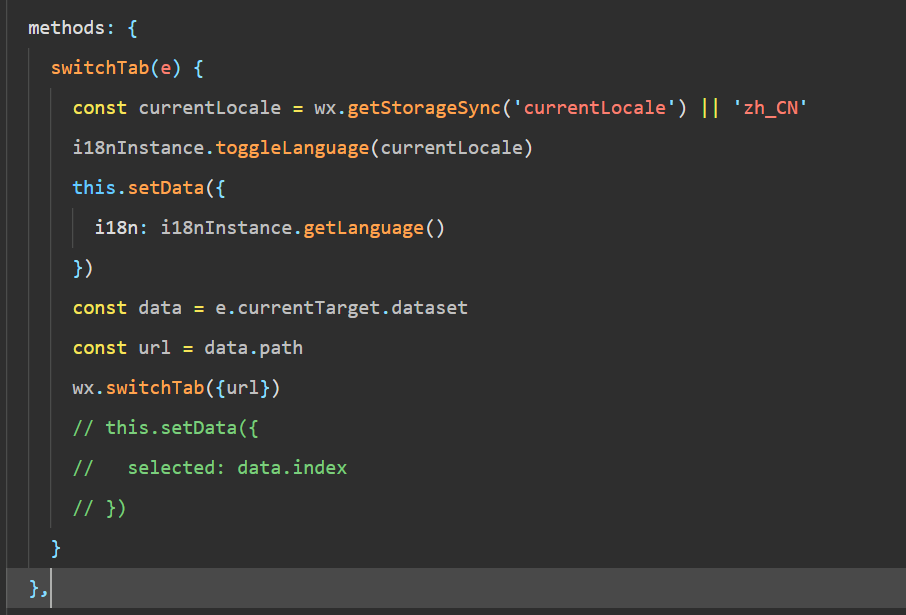Image resolution: width=906 pixels, height=615 pixels.
Task: Click toggleLanguage method call
Action: tap(292, 148)
